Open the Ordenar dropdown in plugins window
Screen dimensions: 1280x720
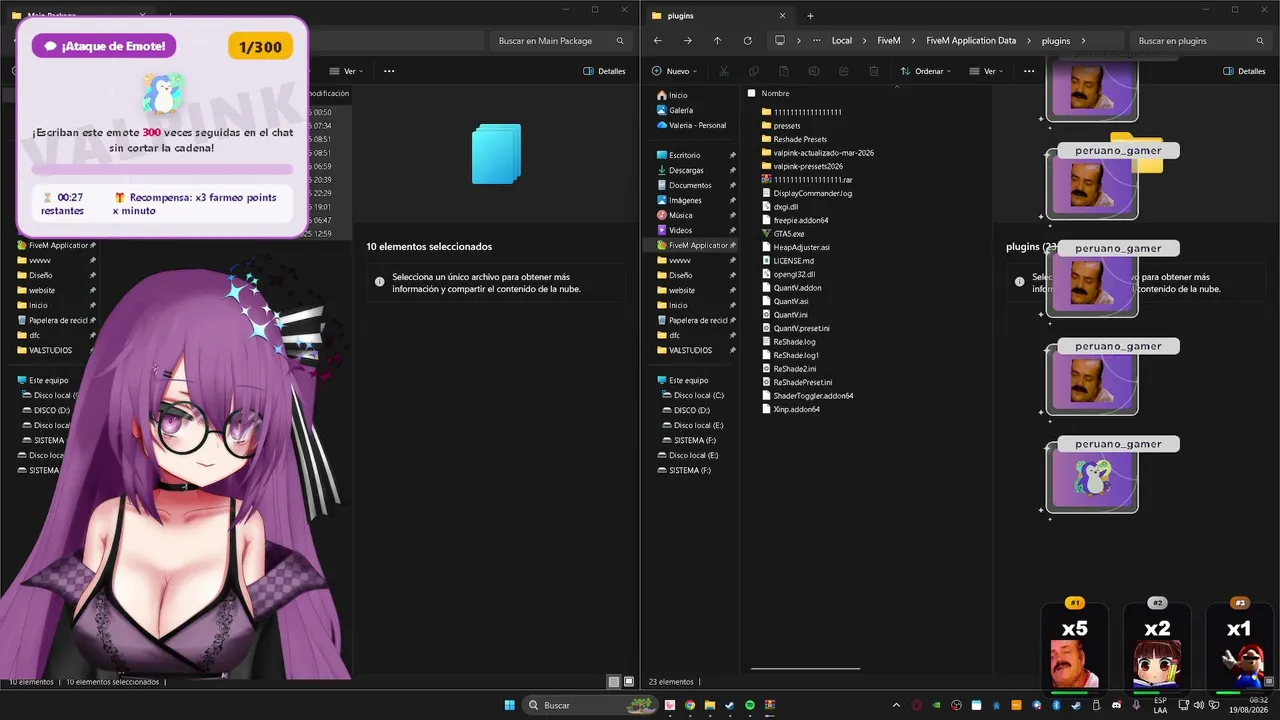pyautogui.click(x=925, y=71)
